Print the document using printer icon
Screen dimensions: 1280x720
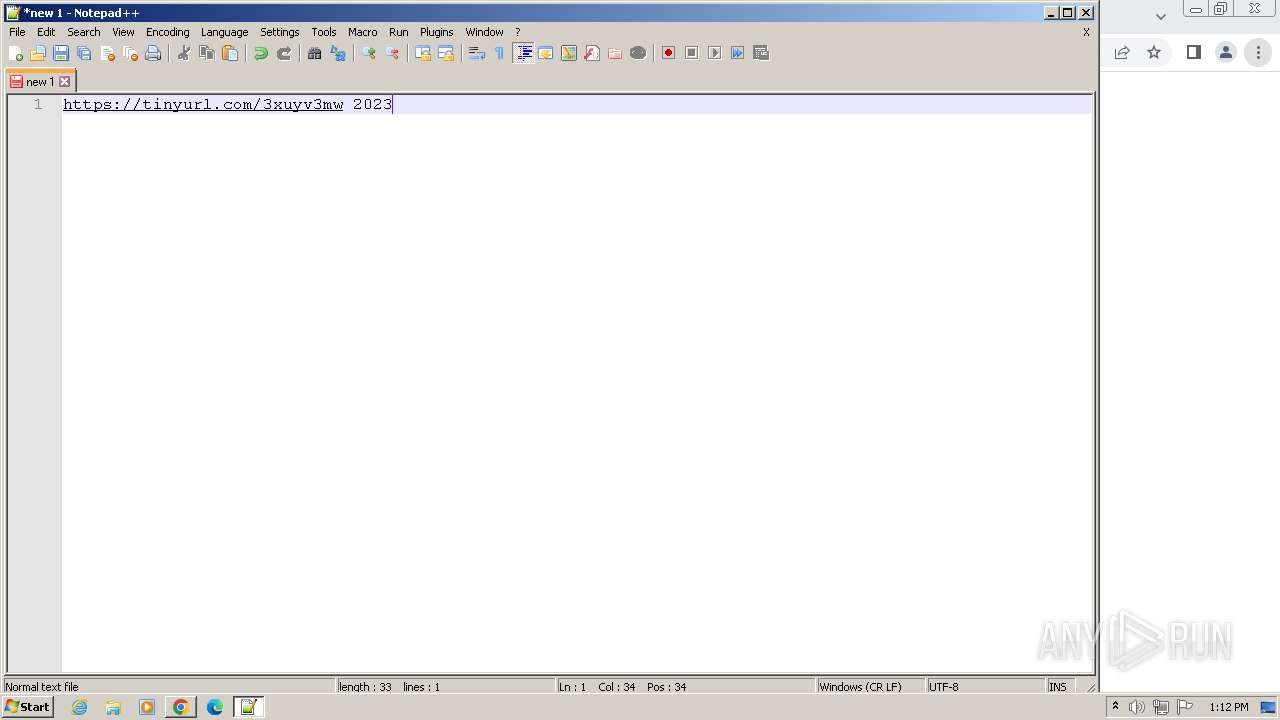coord(153,53)
